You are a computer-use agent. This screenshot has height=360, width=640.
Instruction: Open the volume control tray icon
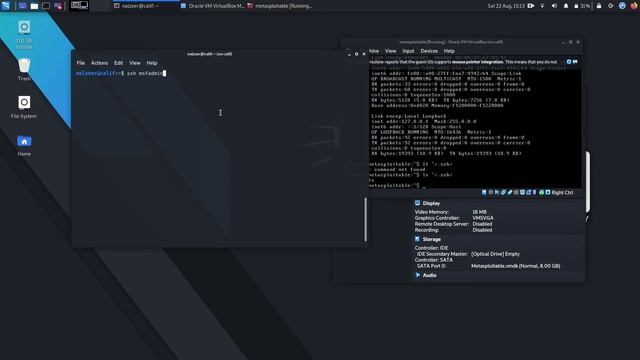click(554, 6)
